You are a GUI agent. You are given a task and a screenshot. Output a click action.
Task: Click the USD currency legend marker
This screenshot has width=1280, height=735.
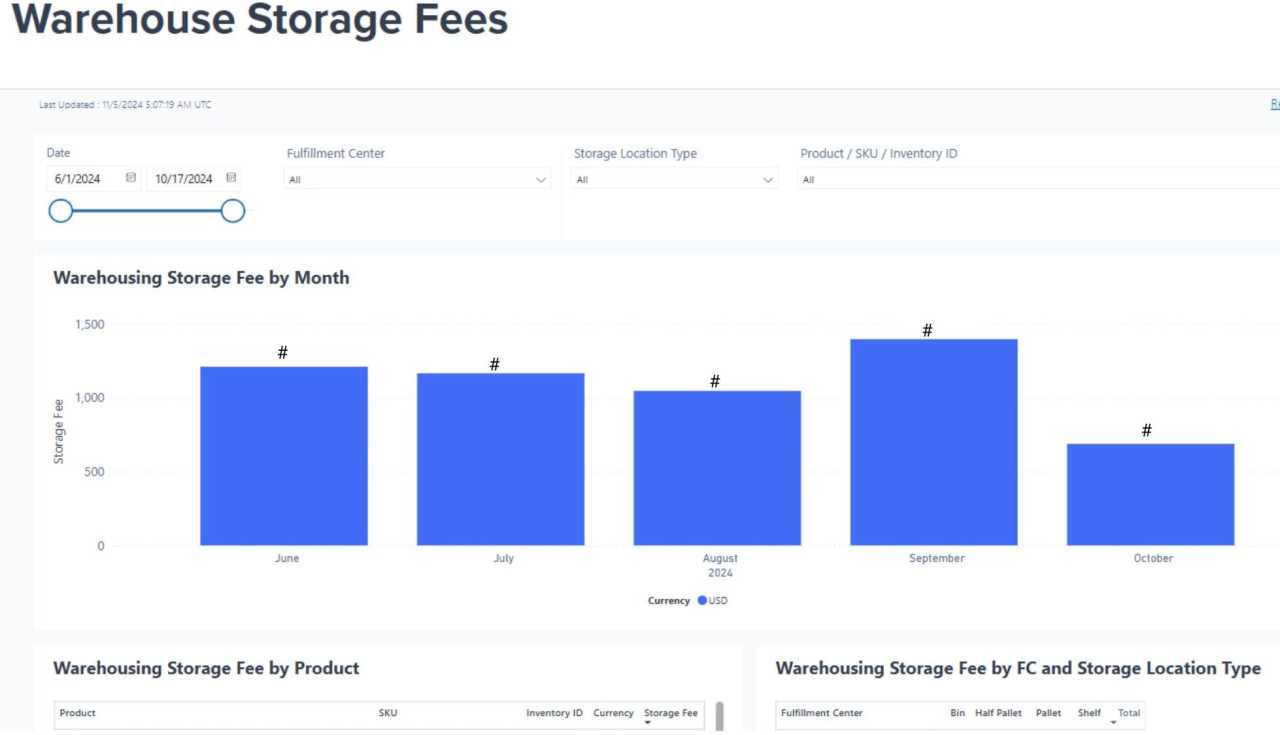click(702, 600)
